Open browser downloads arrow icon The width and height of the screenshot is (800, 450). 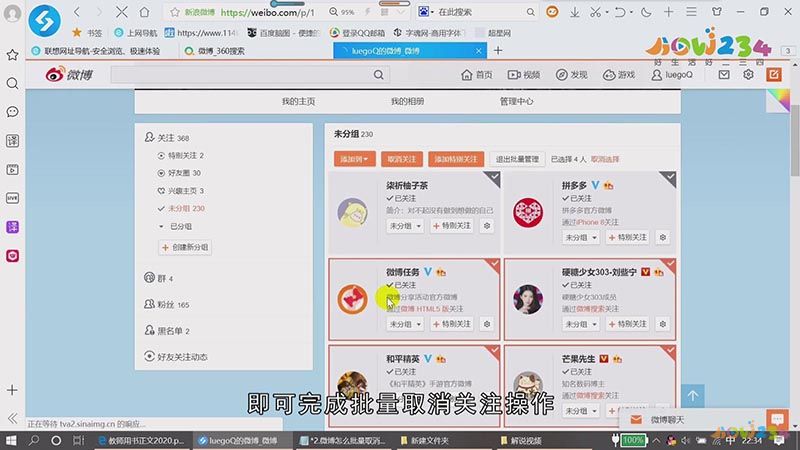[574, 12]
